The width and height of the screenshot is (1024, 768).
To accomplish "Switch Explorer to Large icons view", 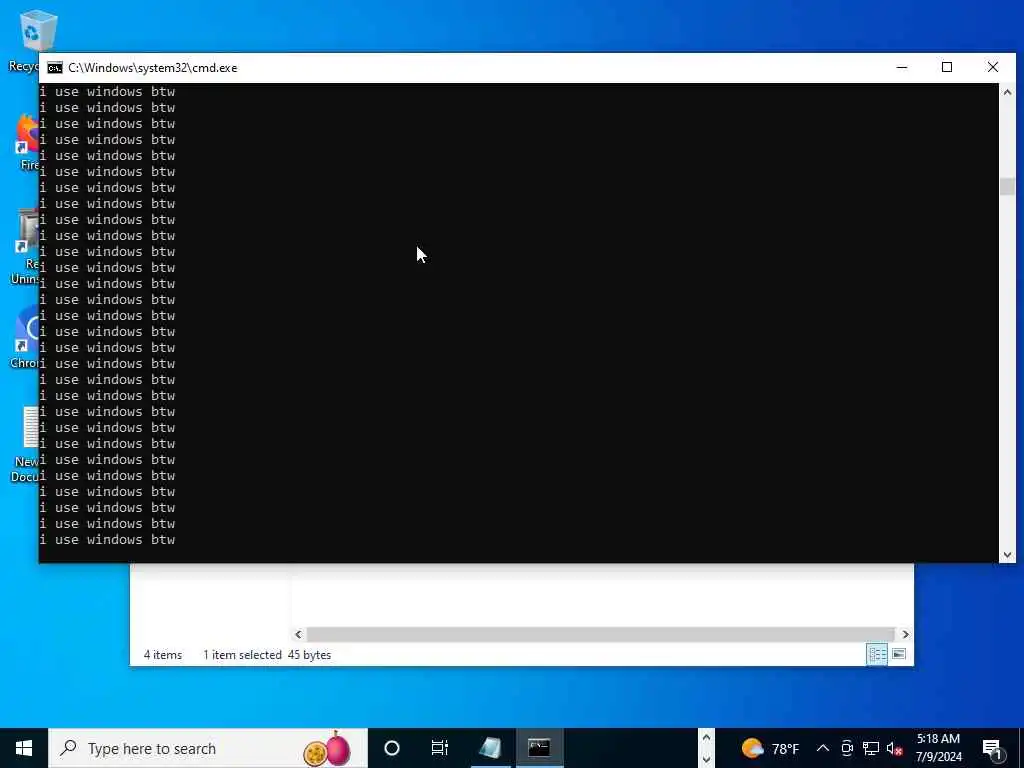I will [899, 654].
